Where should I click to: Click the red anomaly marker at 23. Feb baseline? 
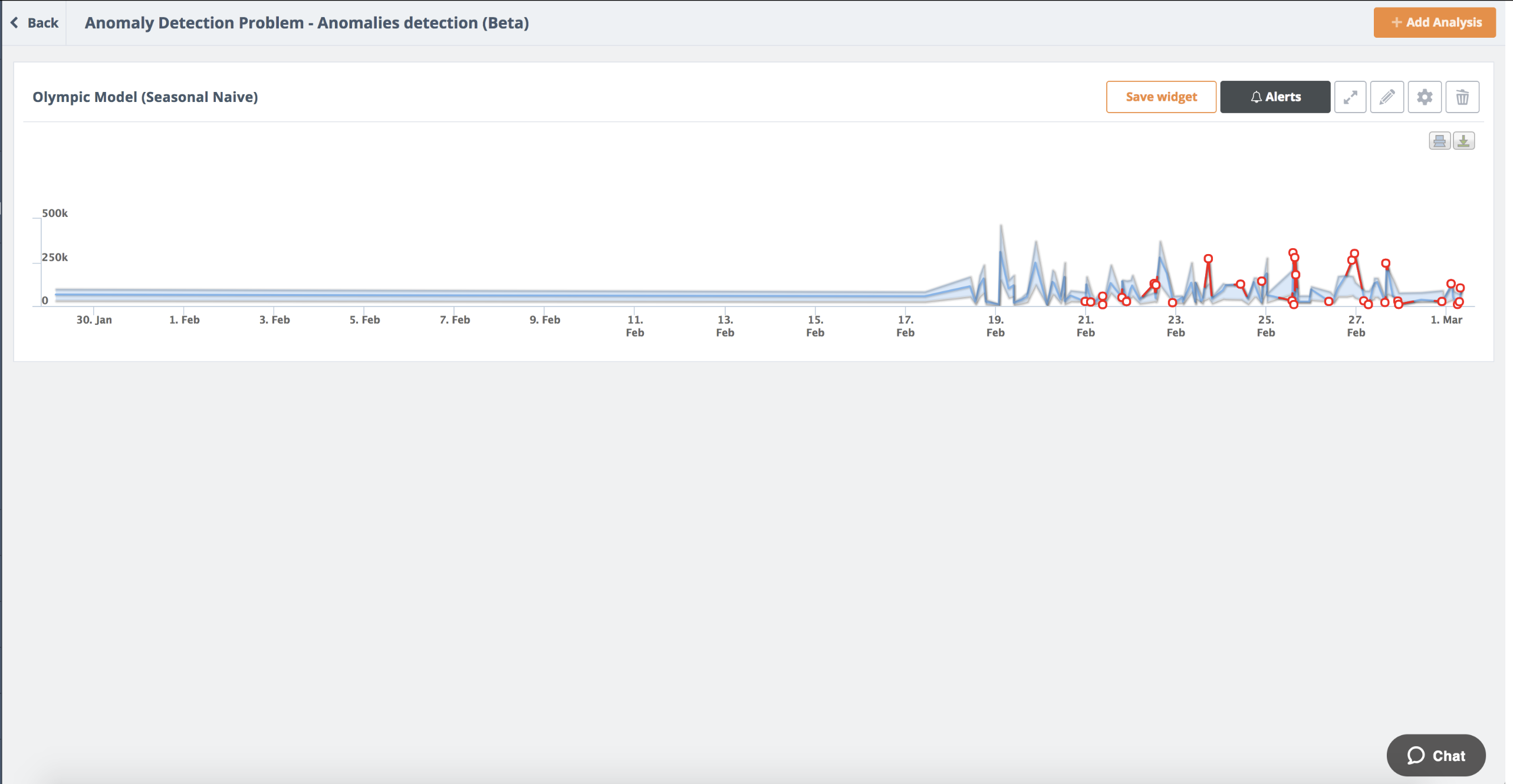pos(1172,302)
